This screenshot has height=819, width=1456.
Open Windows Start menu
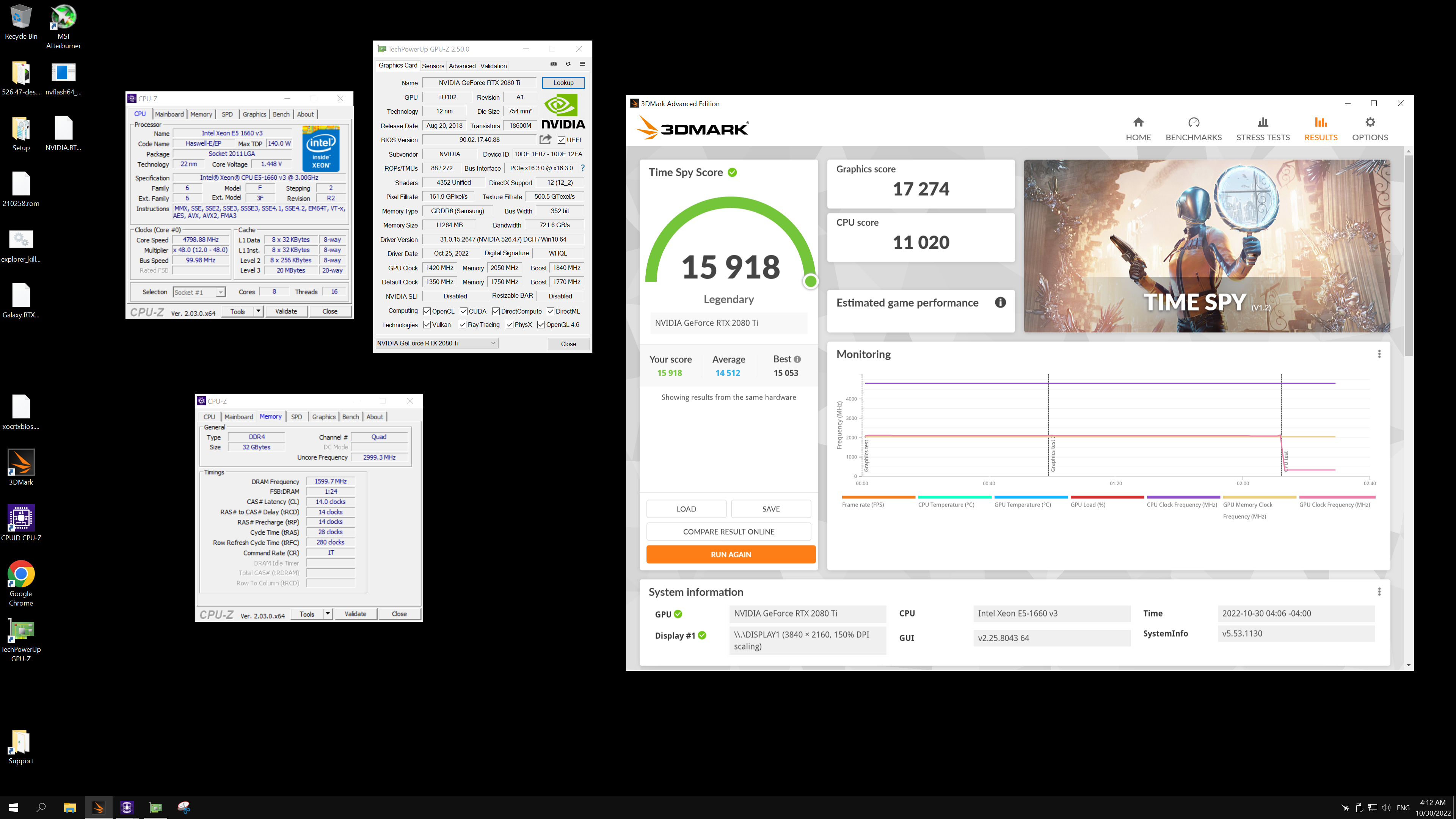14,807
